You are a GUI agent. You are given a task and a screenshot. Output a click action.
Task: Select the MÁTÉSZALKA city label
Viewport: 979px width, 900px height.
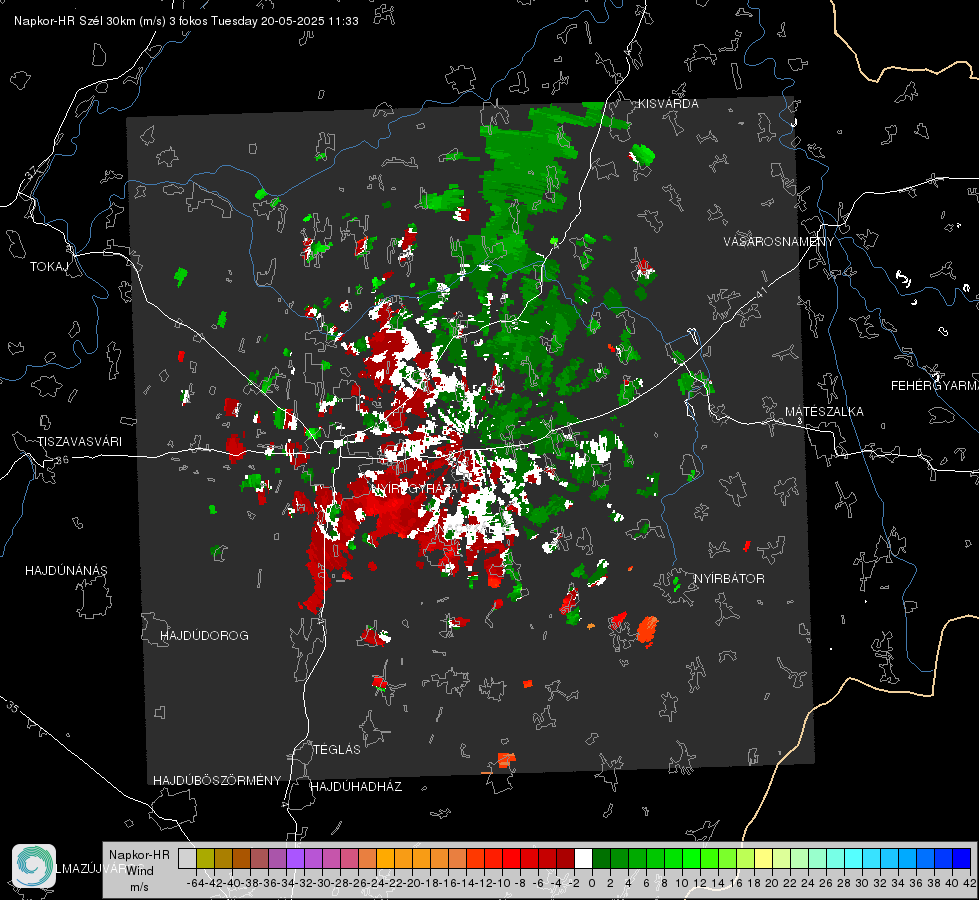(824, 412)
